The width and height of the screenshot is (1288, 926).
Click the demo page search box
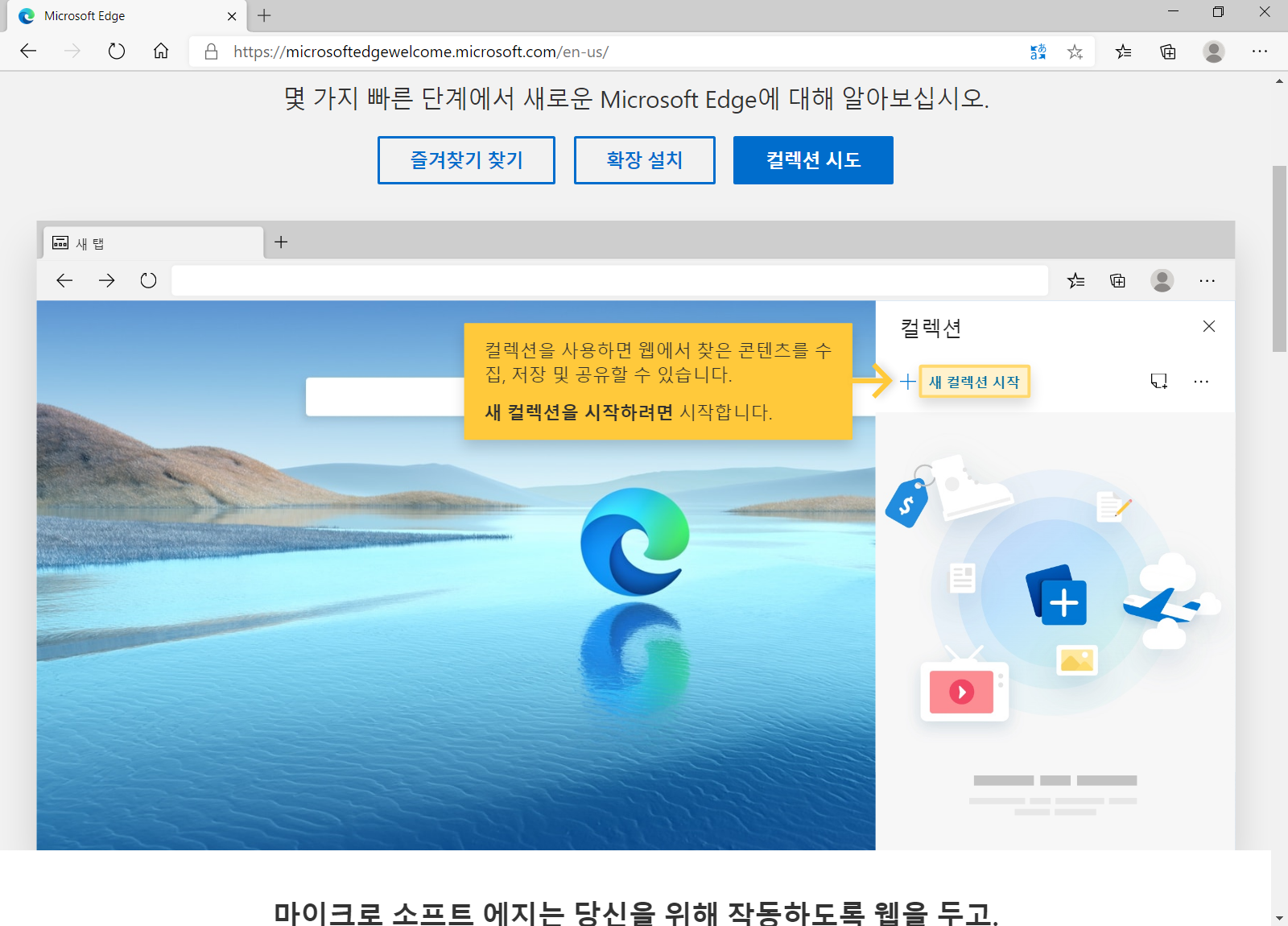click(385, 397)
